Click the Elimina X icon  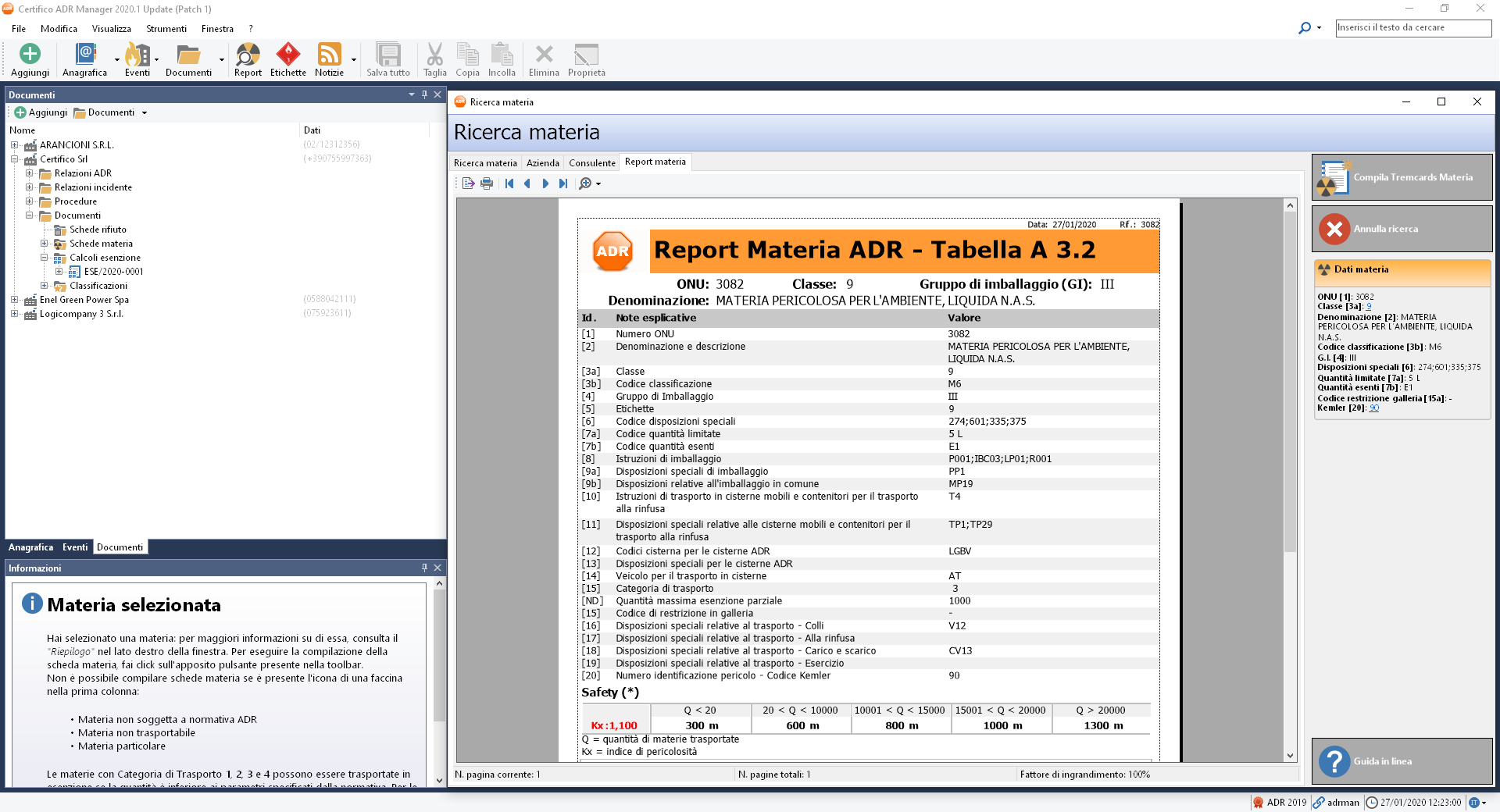click(544, 59)
